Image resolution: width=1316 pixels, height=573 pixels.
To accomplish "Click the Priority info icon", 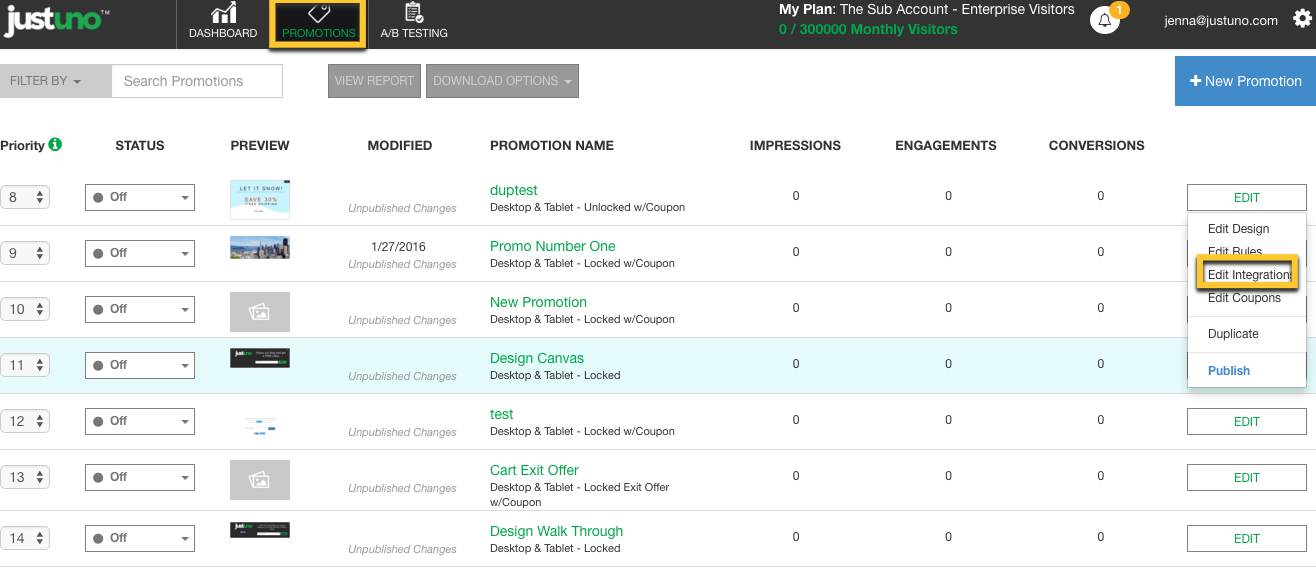I will 55,144.
